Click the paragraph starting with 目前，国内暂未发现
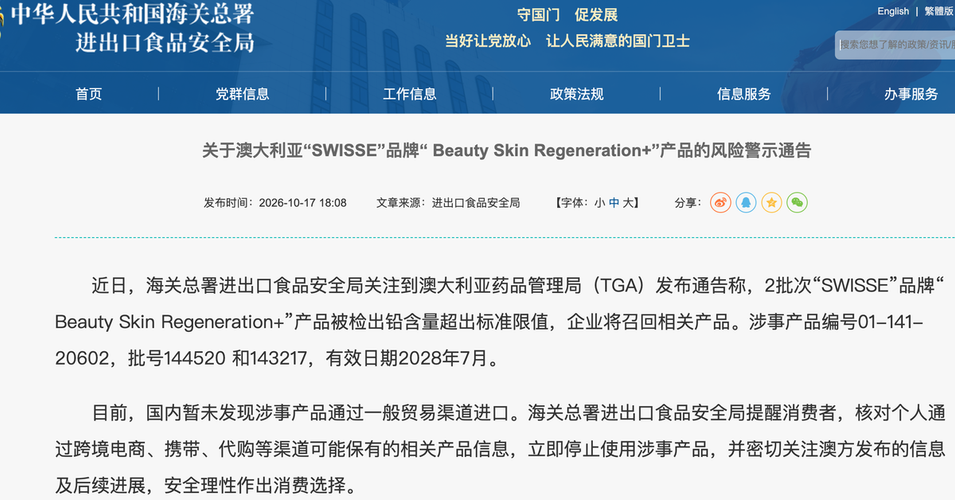This screenshot has width=955, height=500. click(500, 449)
